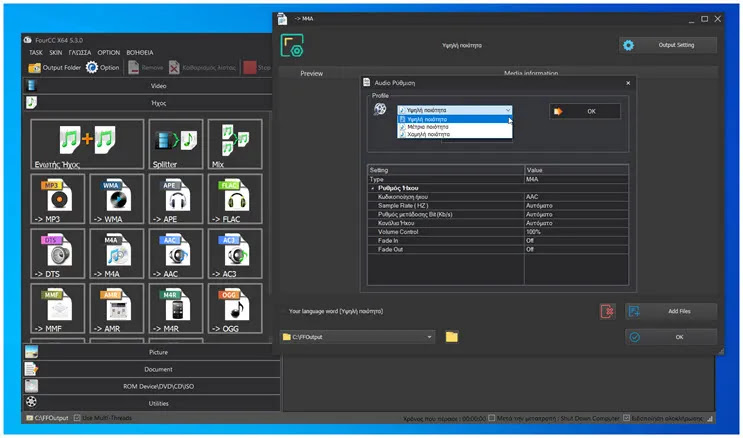Click the Sample Rate (HZ) value cell Αυτόματο
Viewport: 743px width, 438px height.
[576, 206]
